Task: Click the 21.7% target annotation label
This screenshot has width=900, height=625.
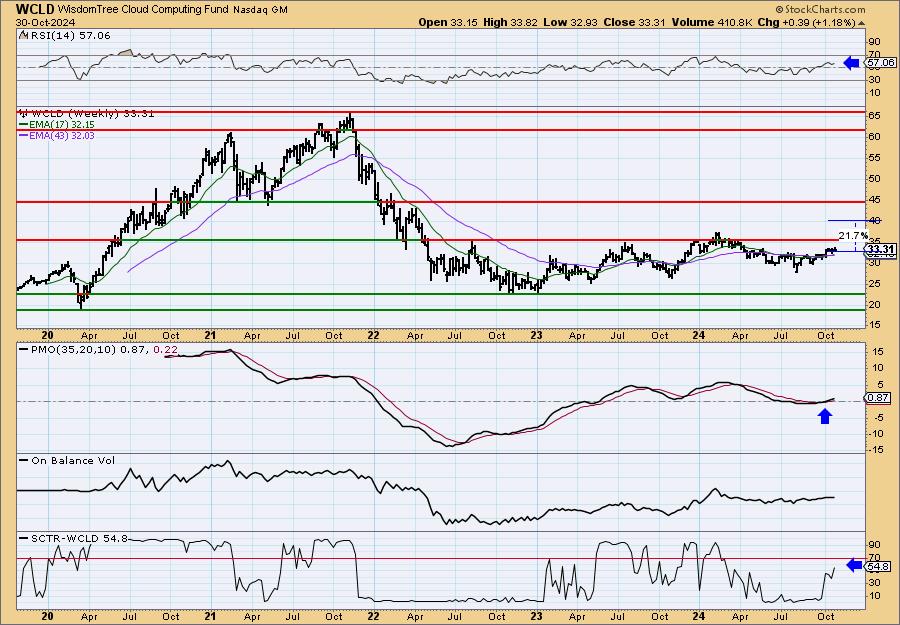Action: (853, 235)
